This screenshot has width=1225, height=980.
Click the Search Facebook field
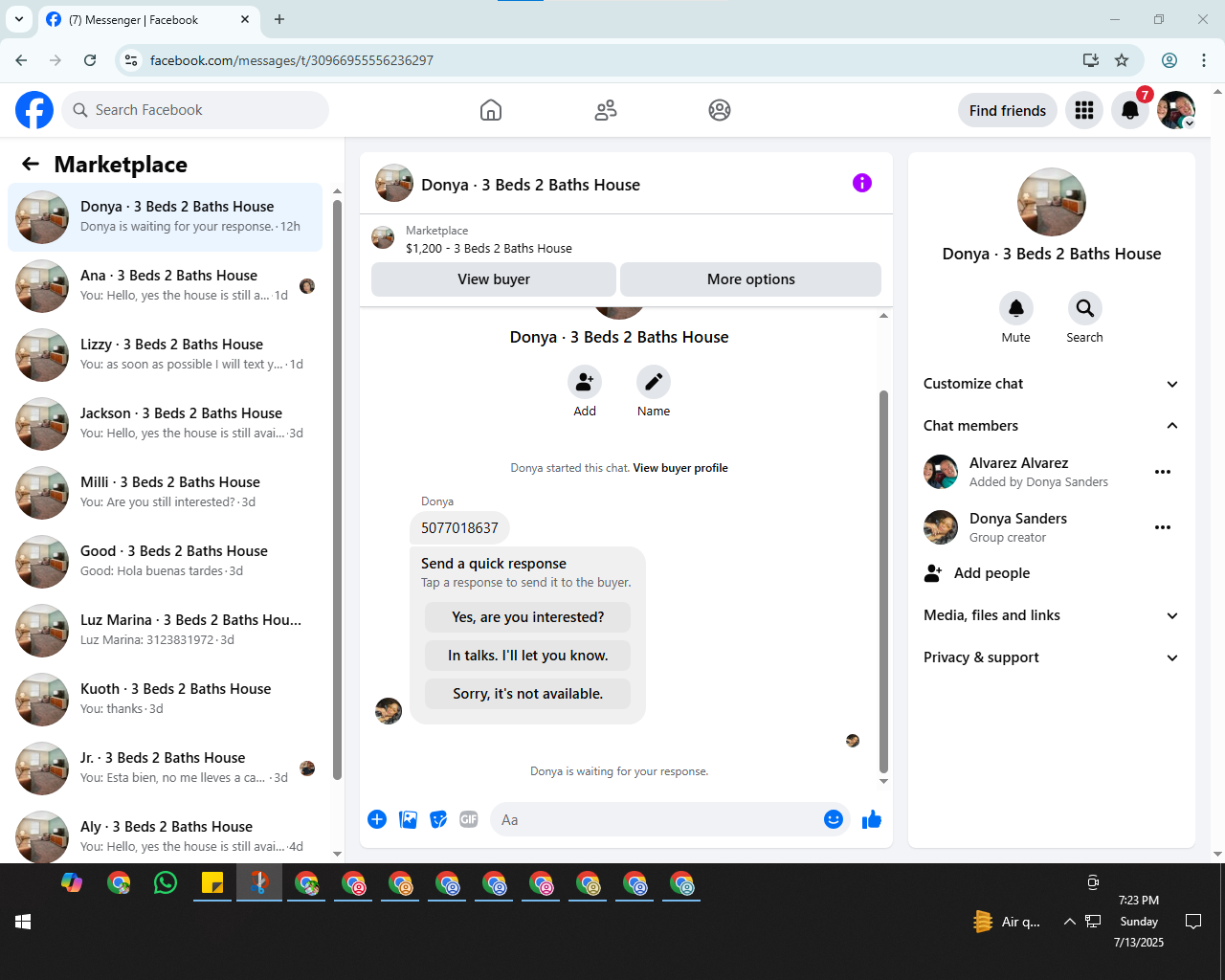tap(195, 110)
